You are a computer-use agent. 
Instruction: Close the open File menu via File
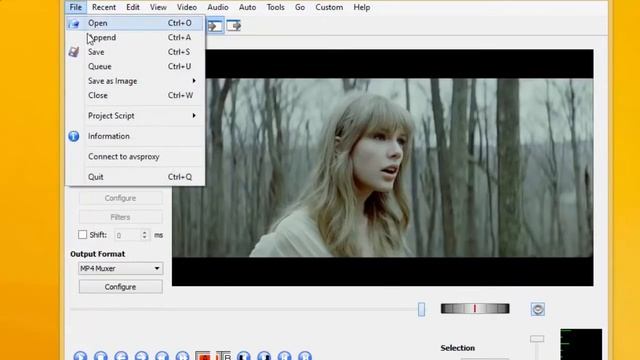76,7
